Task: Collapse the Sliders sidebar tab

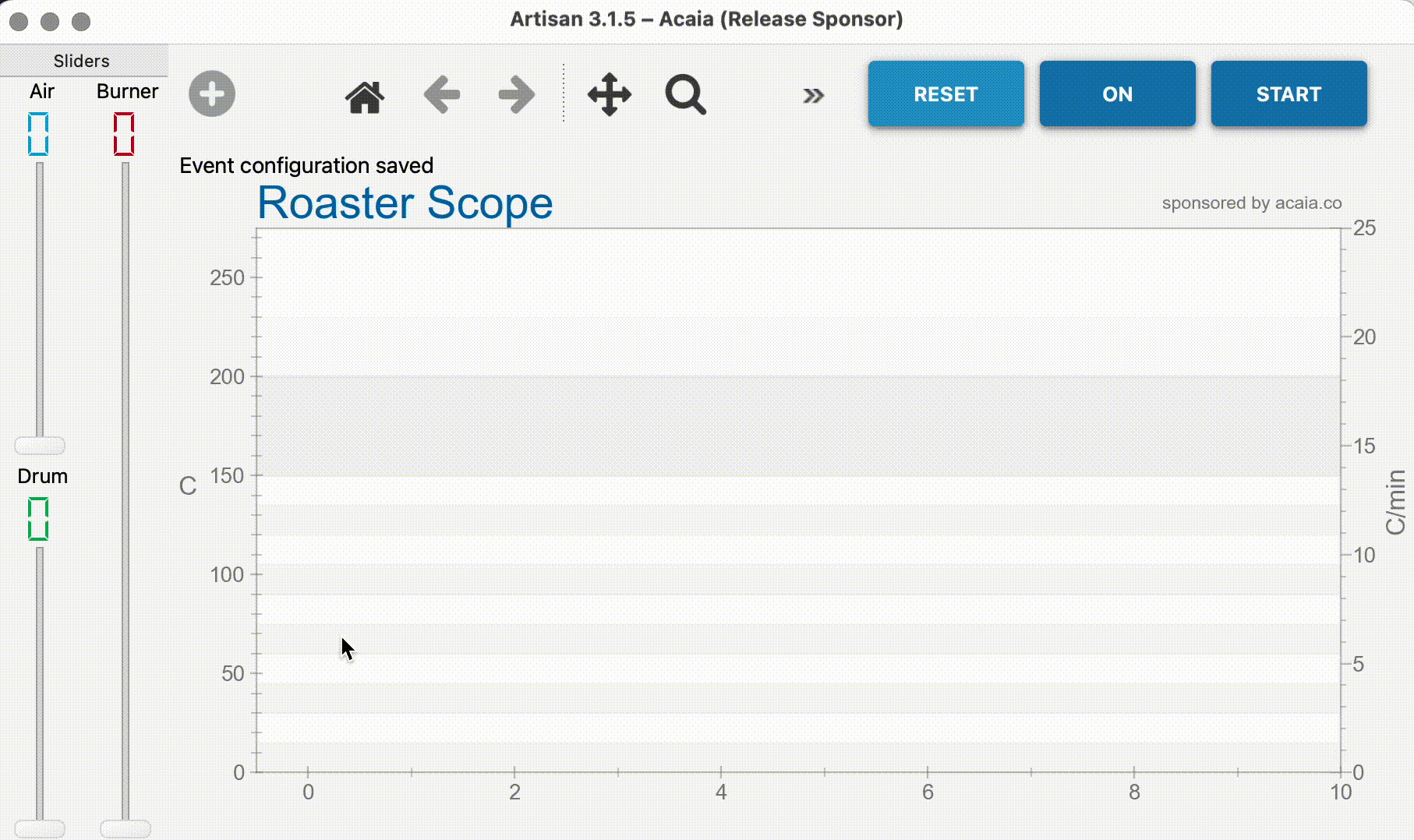Action: (x=81, y=61)
